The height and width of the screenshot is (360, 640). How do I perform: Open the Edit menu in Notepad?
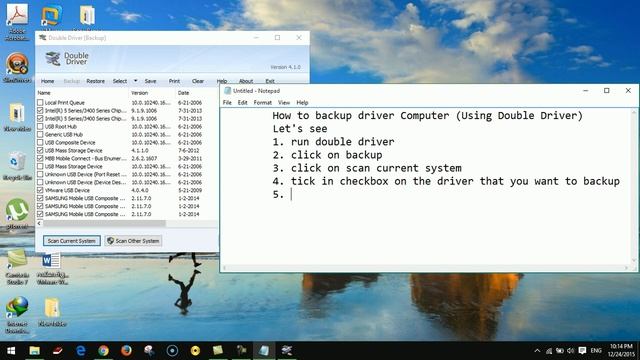(x=242, y=102)
